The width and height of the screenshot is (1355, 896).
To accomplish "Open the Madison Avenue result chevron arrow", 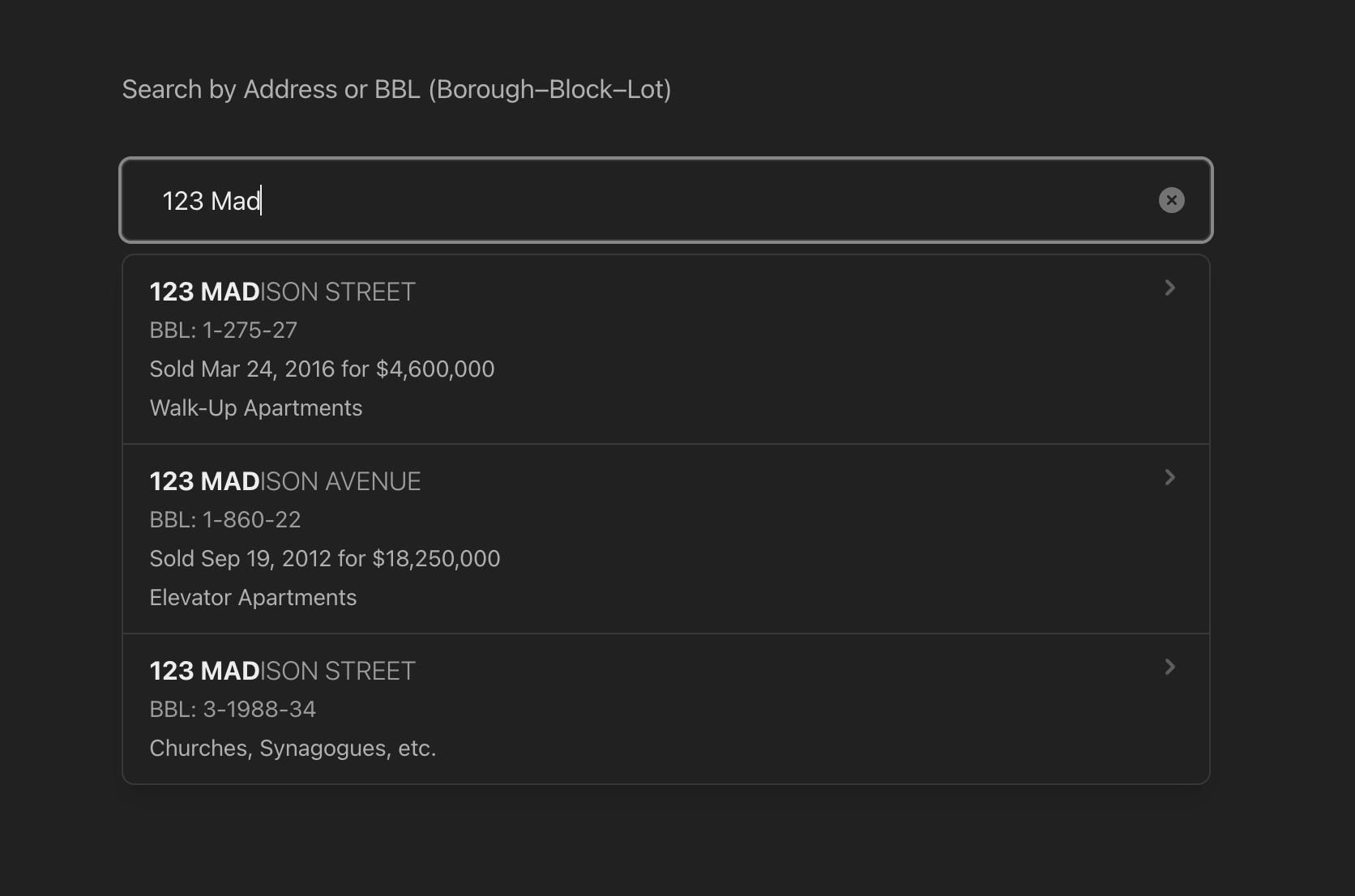I will click(x=1169, y=478).
